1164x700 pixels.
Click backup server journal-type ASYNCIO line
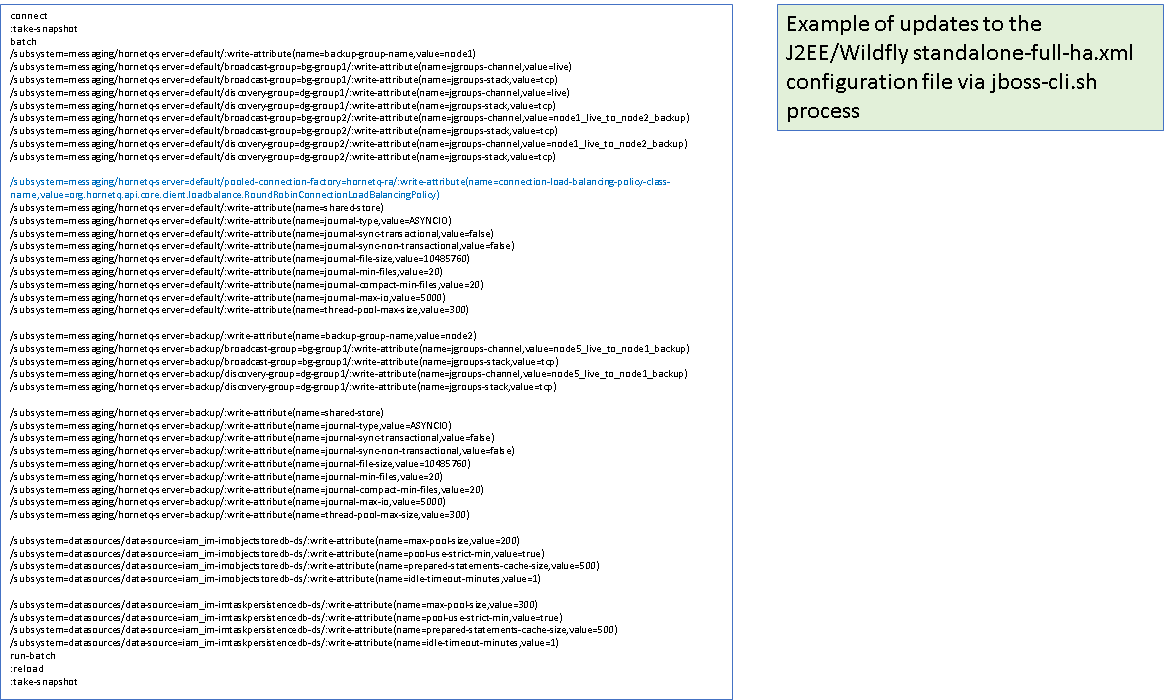click(231, 426)
